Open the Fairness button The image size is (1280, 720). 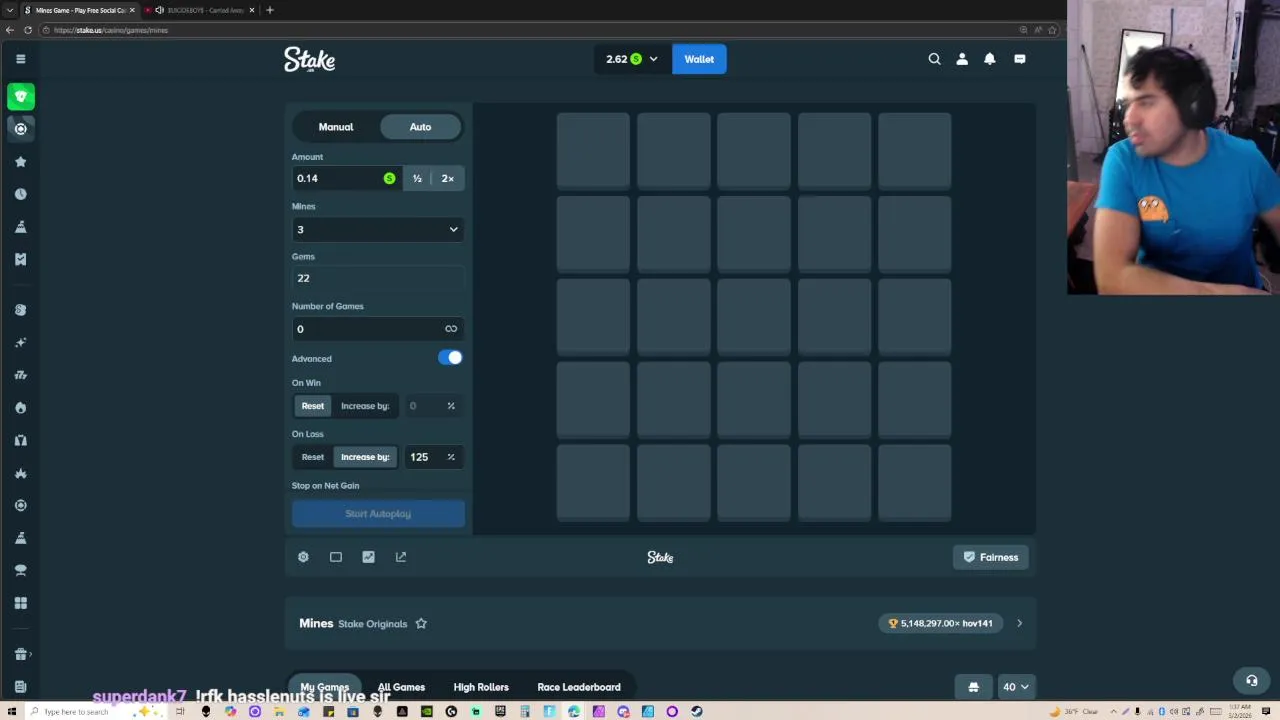tap(991, 557)
